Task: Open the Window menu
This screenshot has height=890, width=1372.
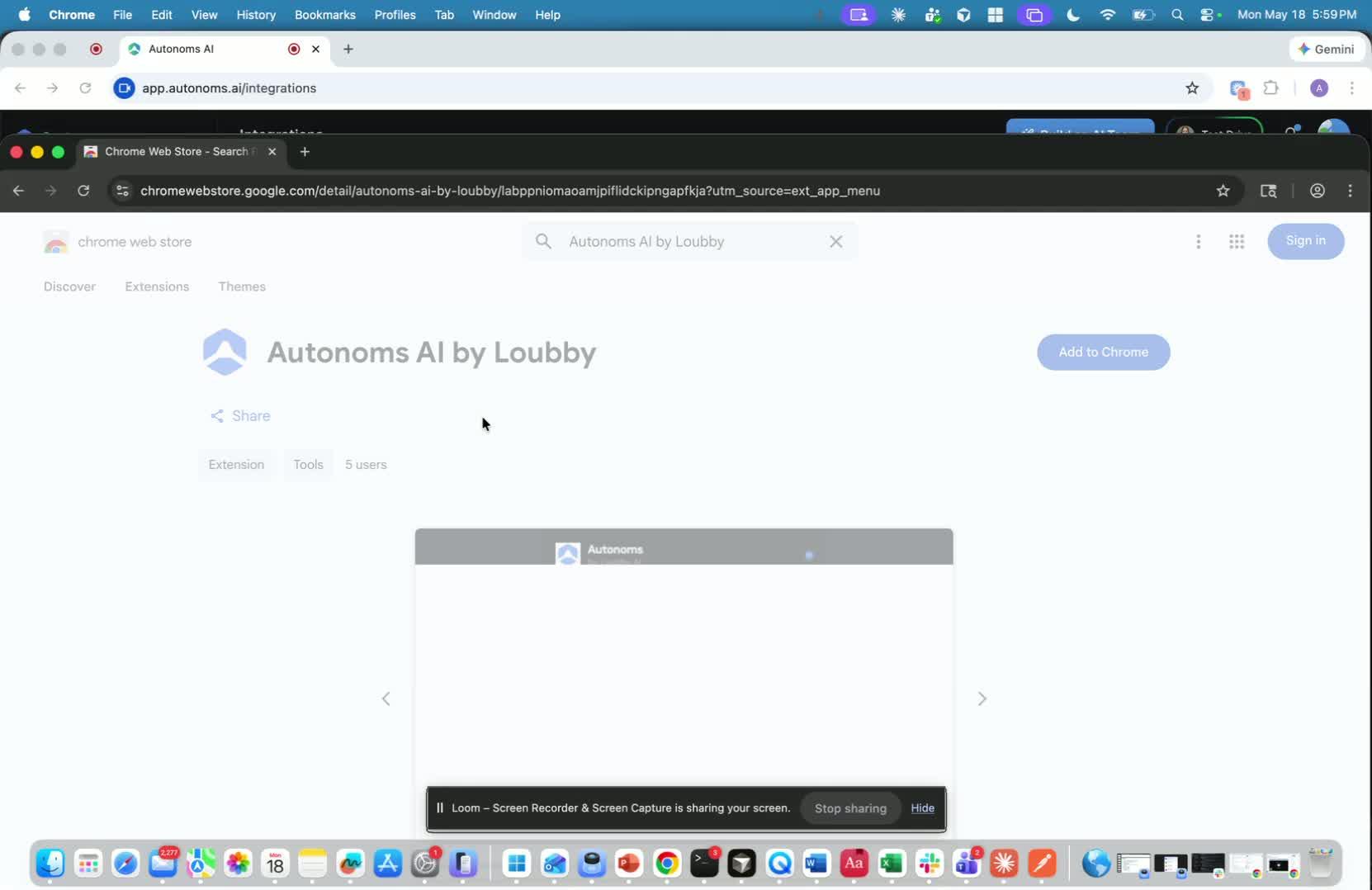Action: coord(494,15)
